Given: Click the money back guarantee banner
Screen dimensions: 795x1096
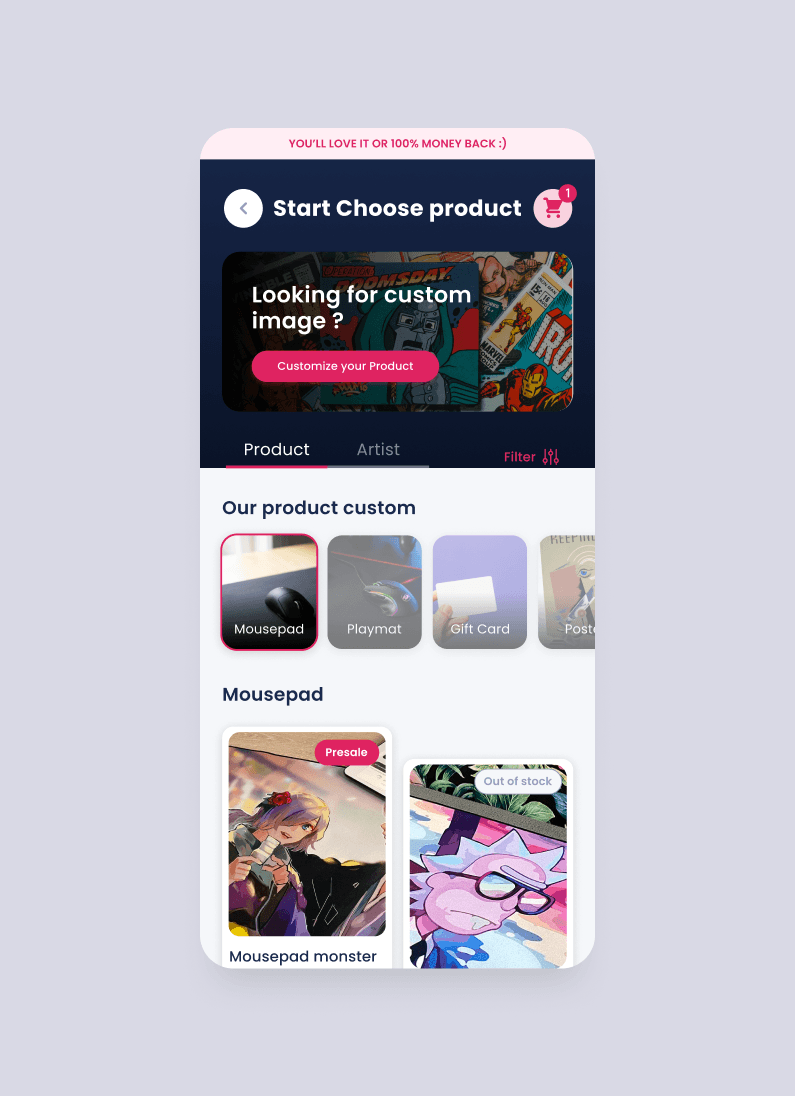Looking at the screenshot, I should 397,143.
